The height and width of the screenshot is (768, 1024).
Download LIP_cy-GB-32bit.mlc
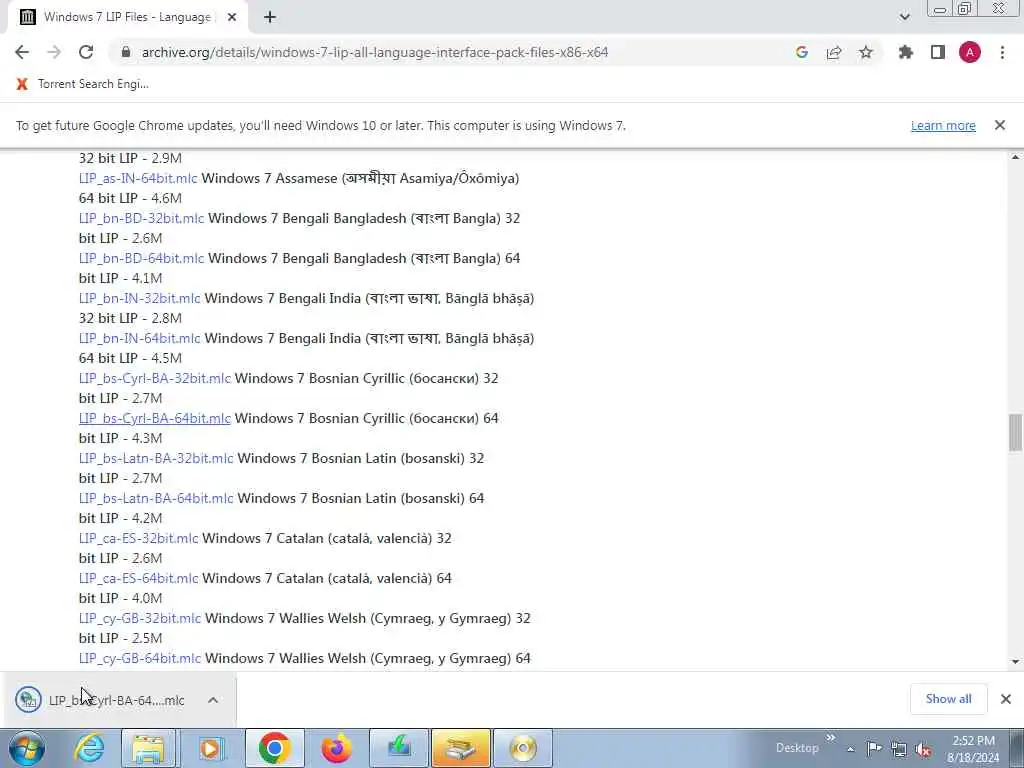tap(140, 618)
